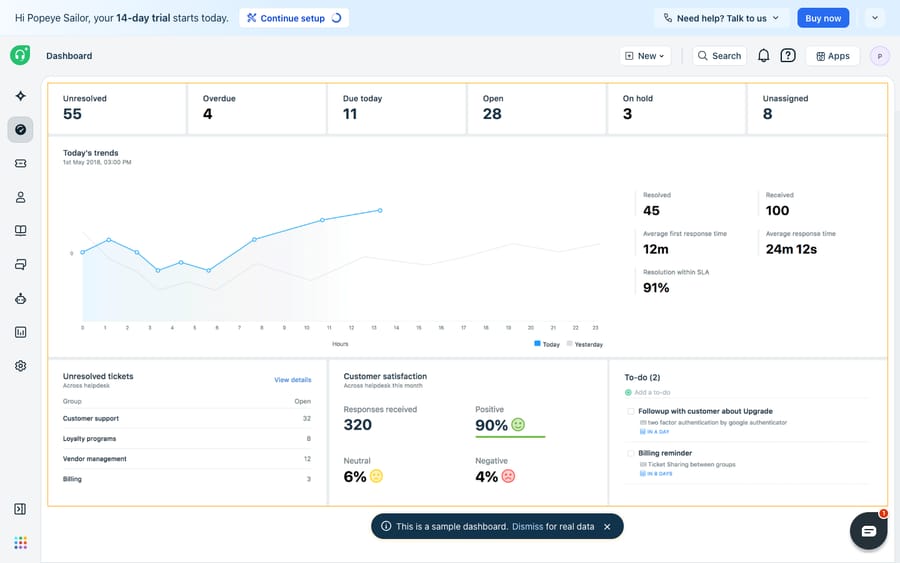This screenshot has width=900, height=563.
Task: Click the green Positive progress bar
Action: pyautogui.click(x=510, y=437)
